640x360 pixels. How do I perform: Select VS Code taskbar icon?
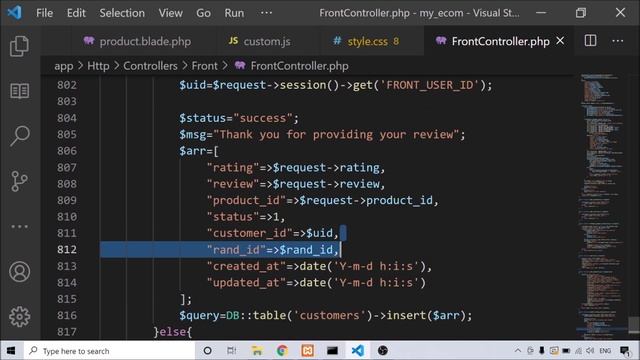(x=358, y=351)
